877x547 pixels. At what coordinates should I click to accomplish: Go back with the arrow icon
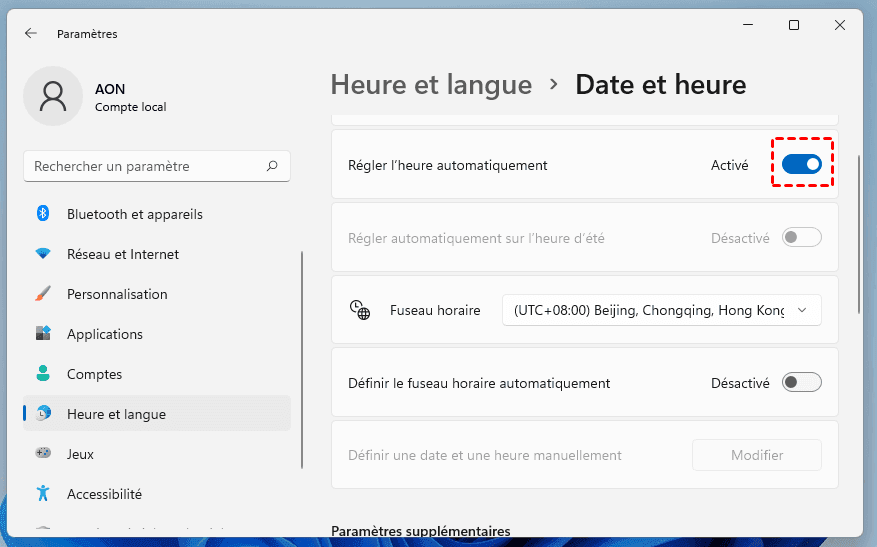coord(31,34)
